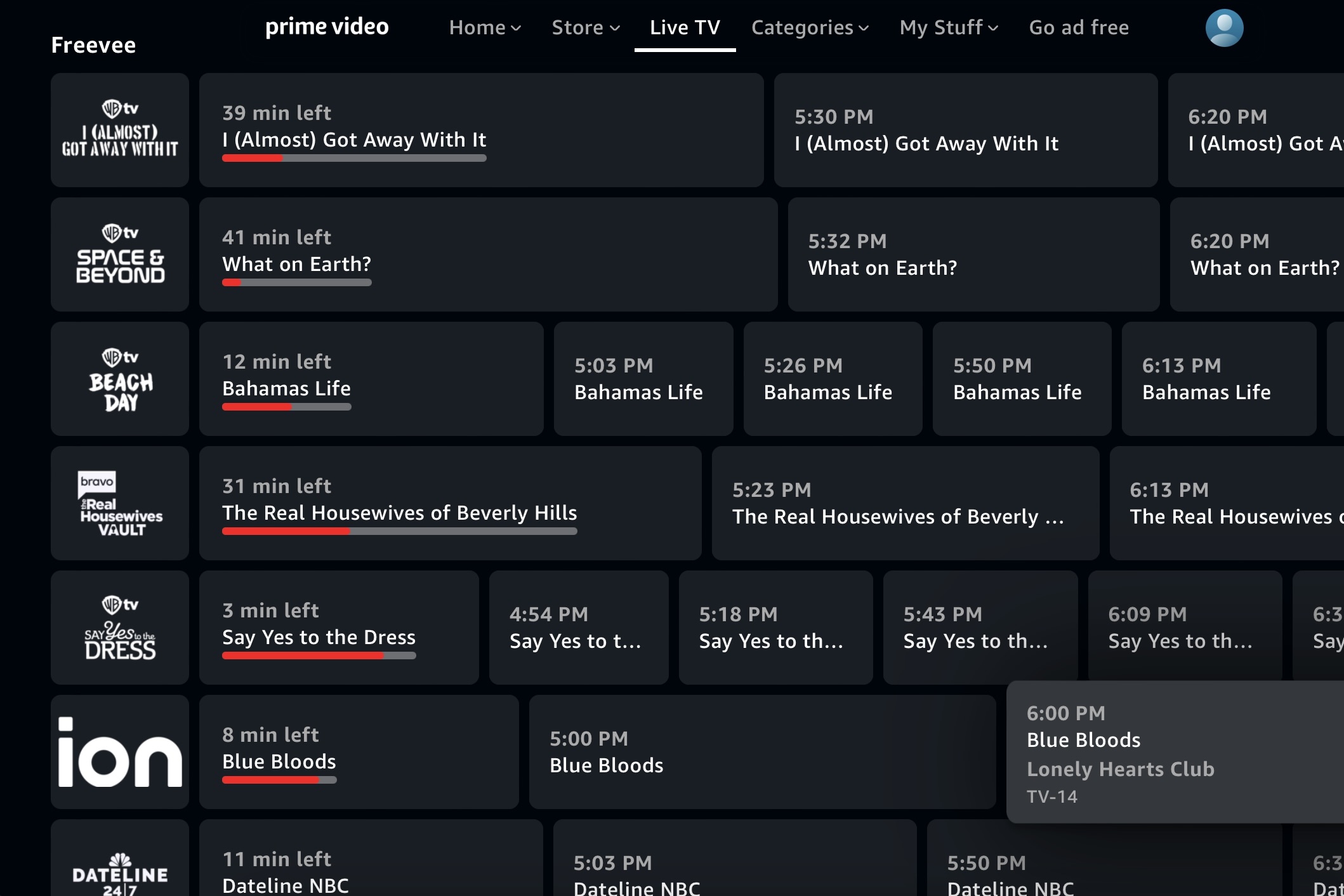
Task: Expand the Store dropdown menu
Action: point(586,27)
